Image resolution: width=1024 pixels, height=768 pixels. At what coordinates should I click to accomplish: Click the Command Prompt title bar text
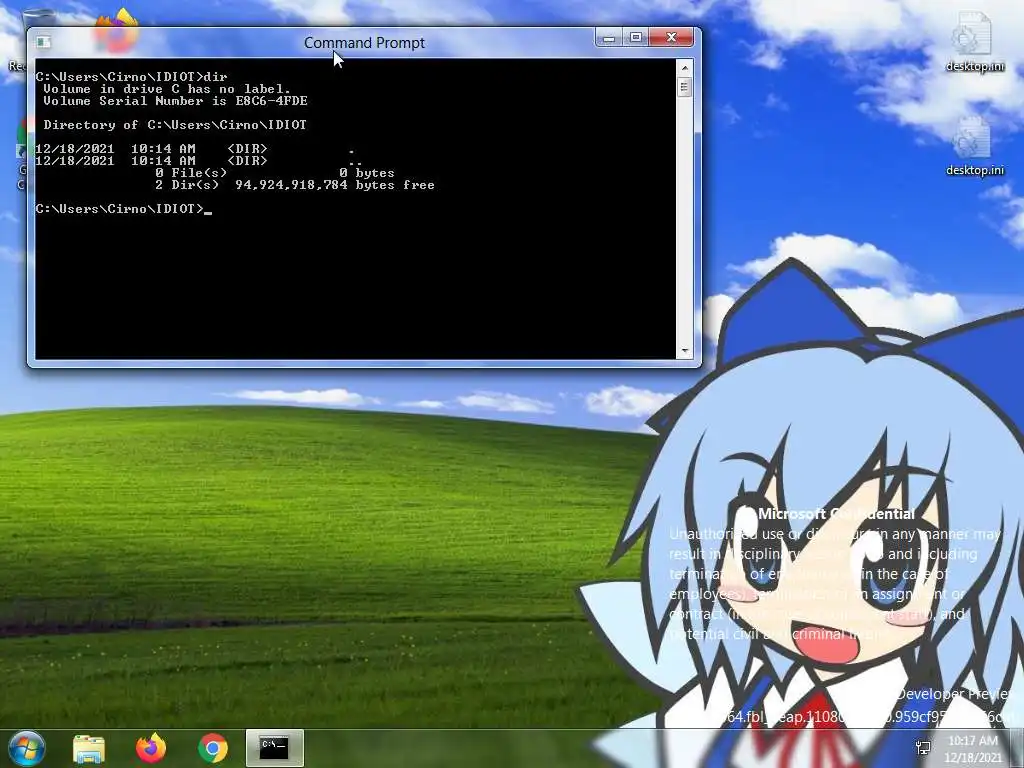click(x=364, y=42)
